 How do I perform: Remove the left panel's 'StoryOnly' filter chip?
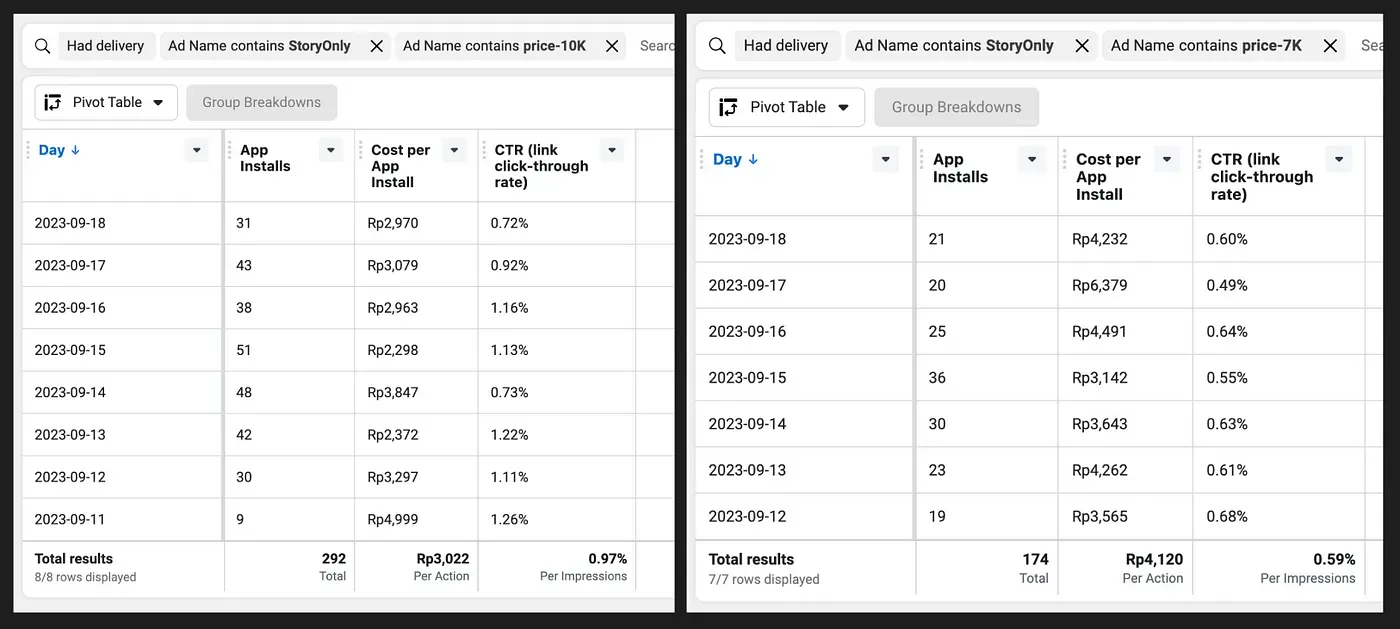point(375,46)
